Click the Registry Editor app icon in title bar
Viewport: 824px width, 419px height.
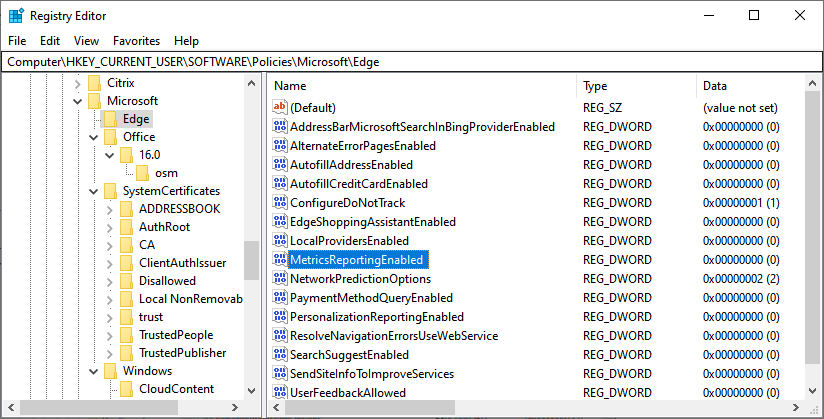pos(17,16)
